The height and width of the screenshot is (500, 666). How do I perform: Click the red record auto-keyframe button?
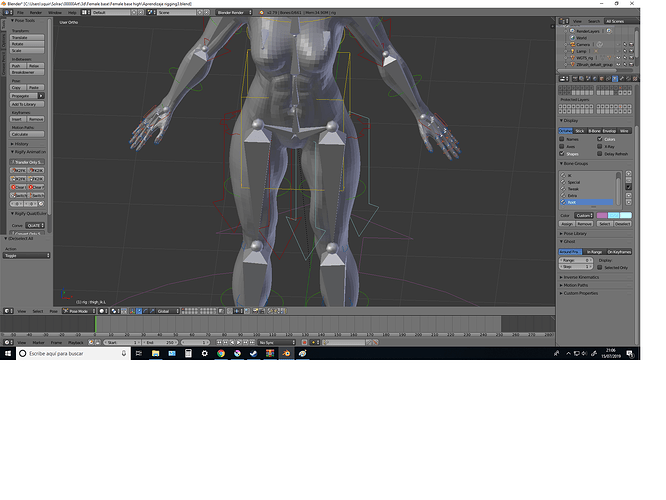(305, 342)
